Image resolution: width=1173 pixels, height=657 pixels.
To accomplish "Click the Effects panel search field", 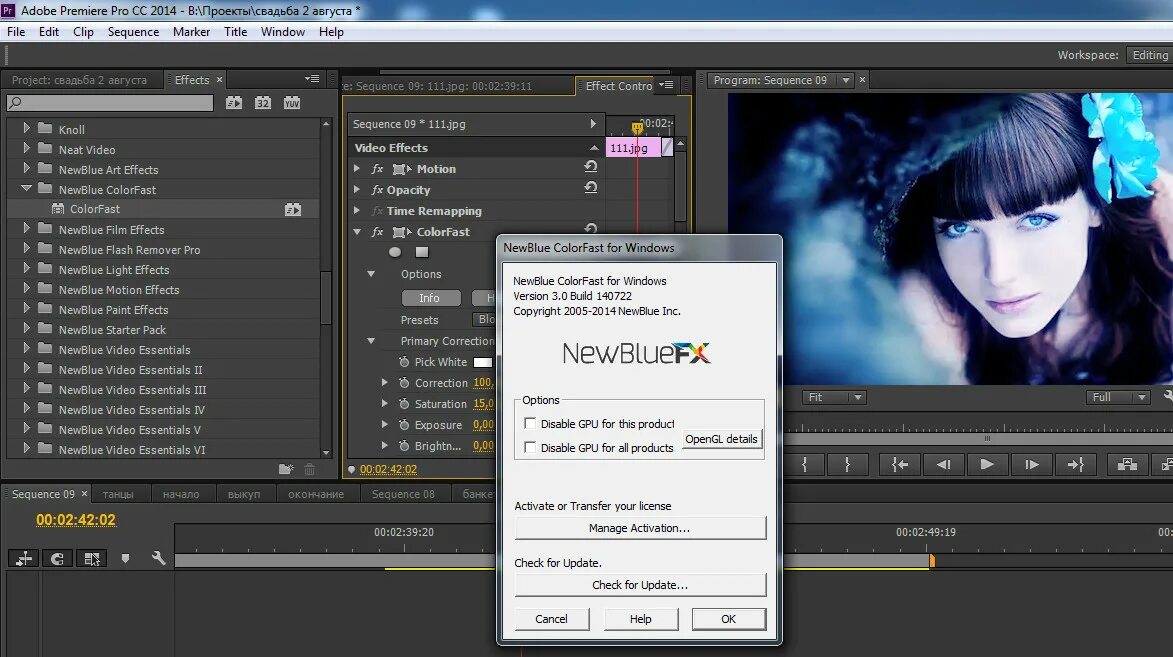I will pos(110,103).
